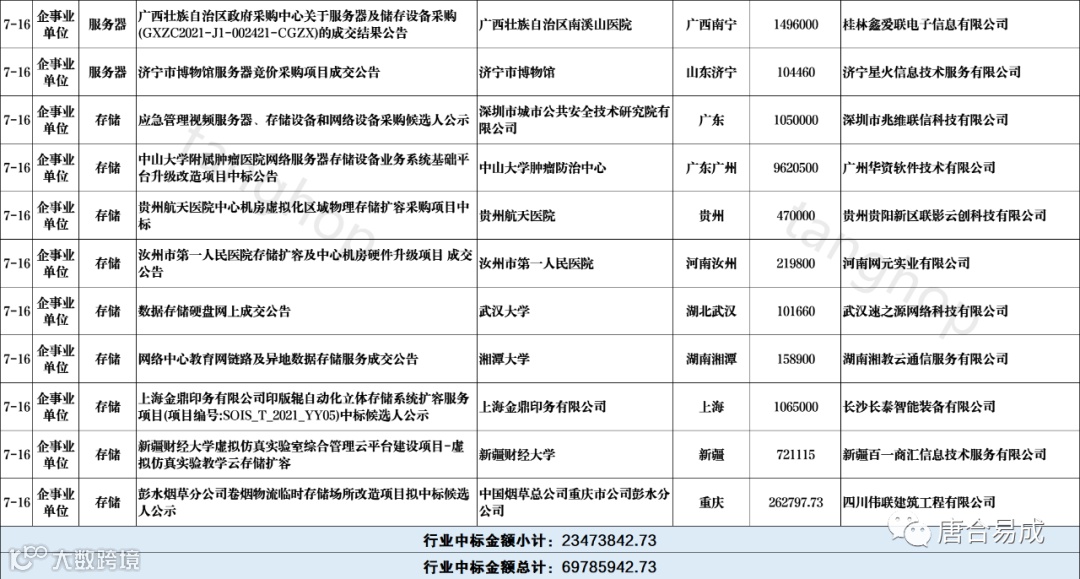Viewport: 1080px width, 579px height.
Task: Select buyer 汝州市第一人民医院
Action: click(536, 264)
